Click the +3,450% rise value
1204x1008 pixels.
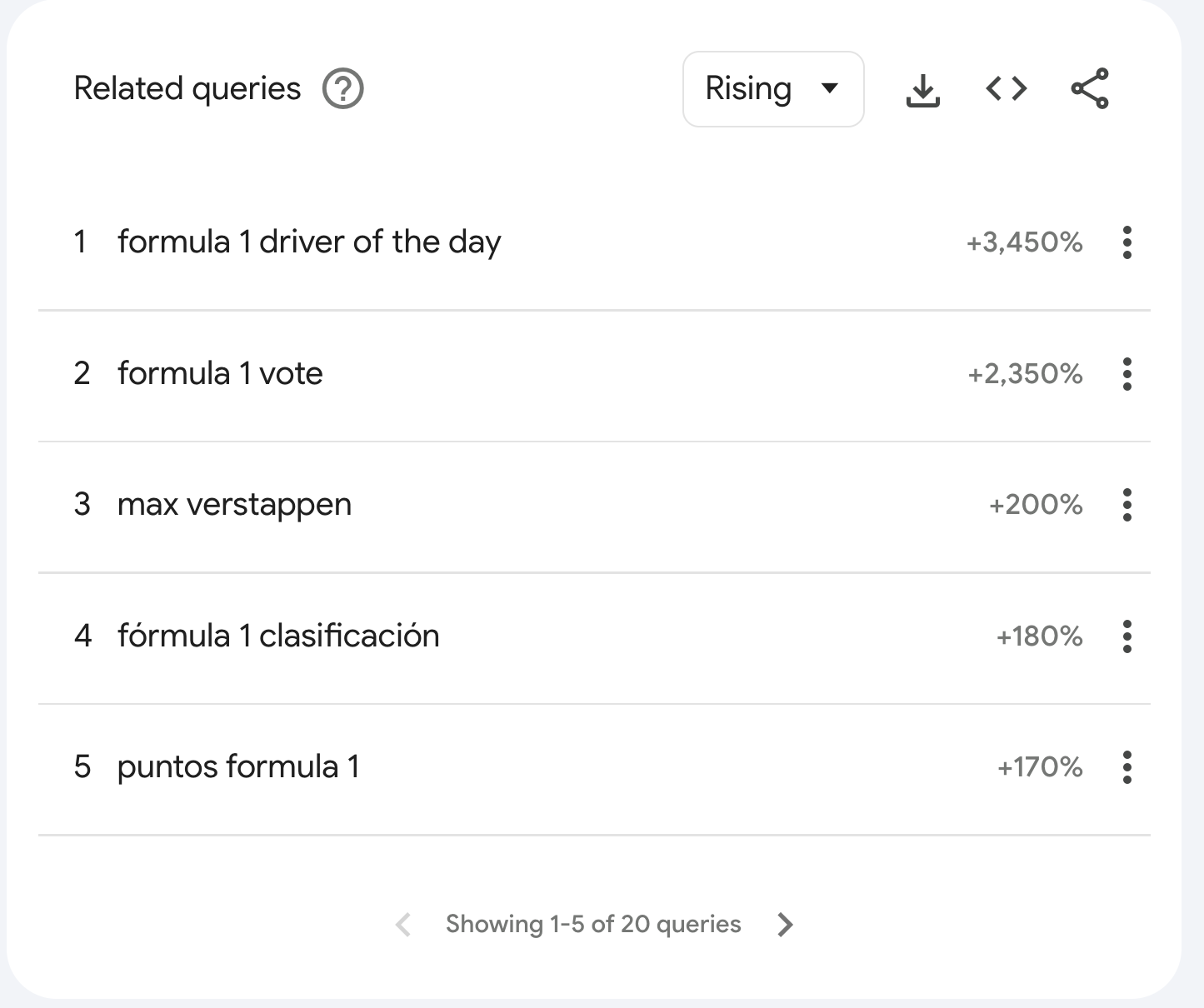(x=1024, y=242)
